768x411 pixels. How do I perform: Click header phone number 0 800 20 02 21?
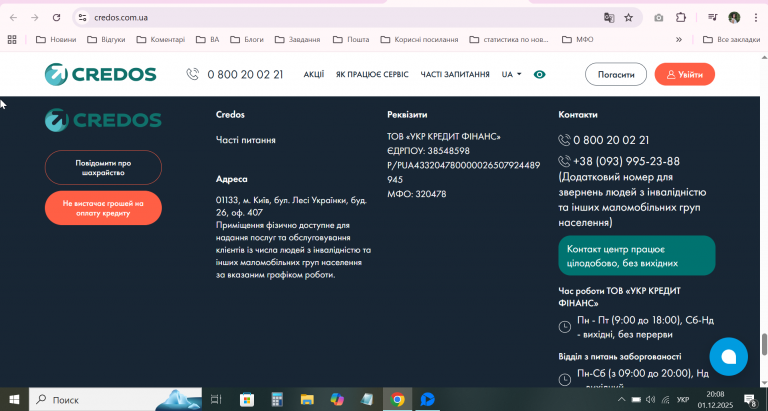245,74
